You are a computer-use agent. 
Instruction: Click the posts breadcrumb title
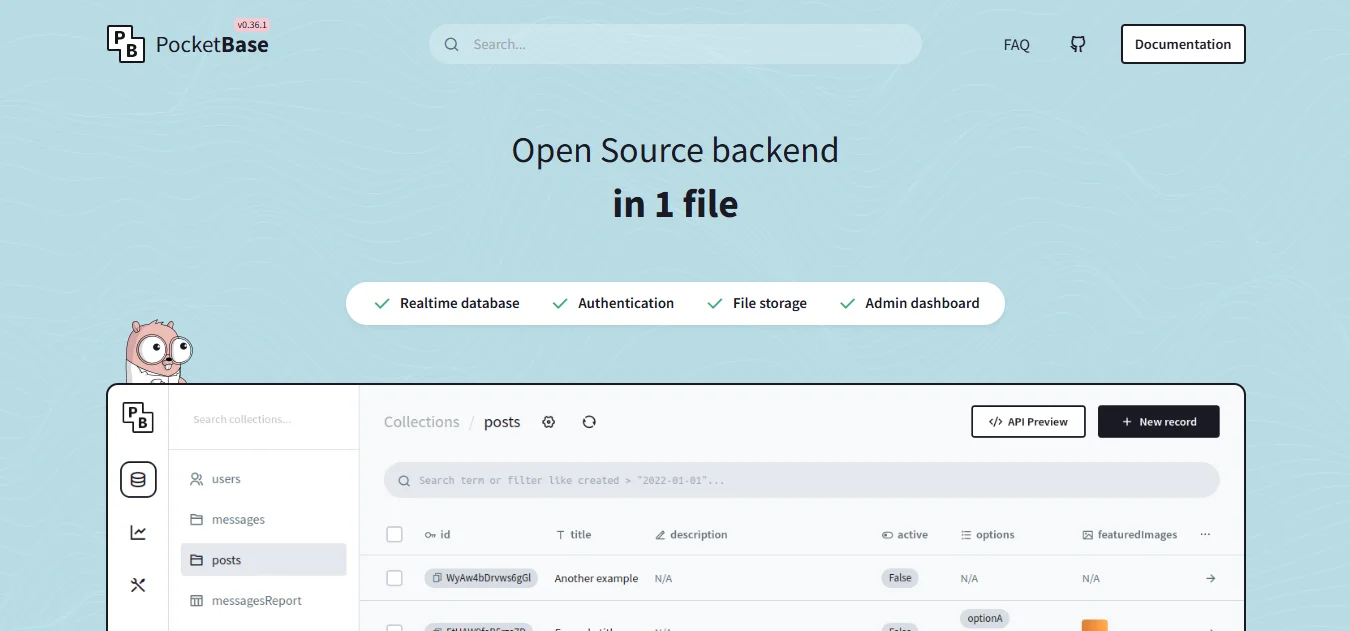502,422
